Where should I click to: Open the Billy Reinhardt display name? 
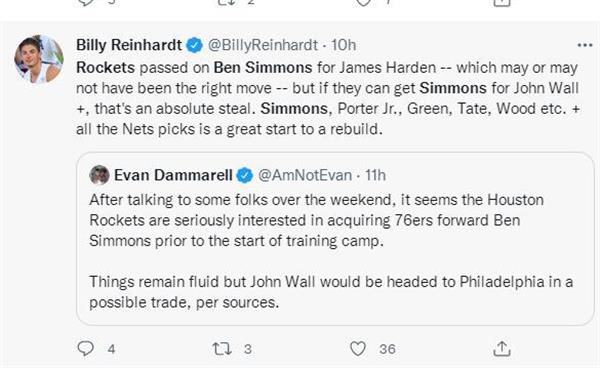(129, 45)
